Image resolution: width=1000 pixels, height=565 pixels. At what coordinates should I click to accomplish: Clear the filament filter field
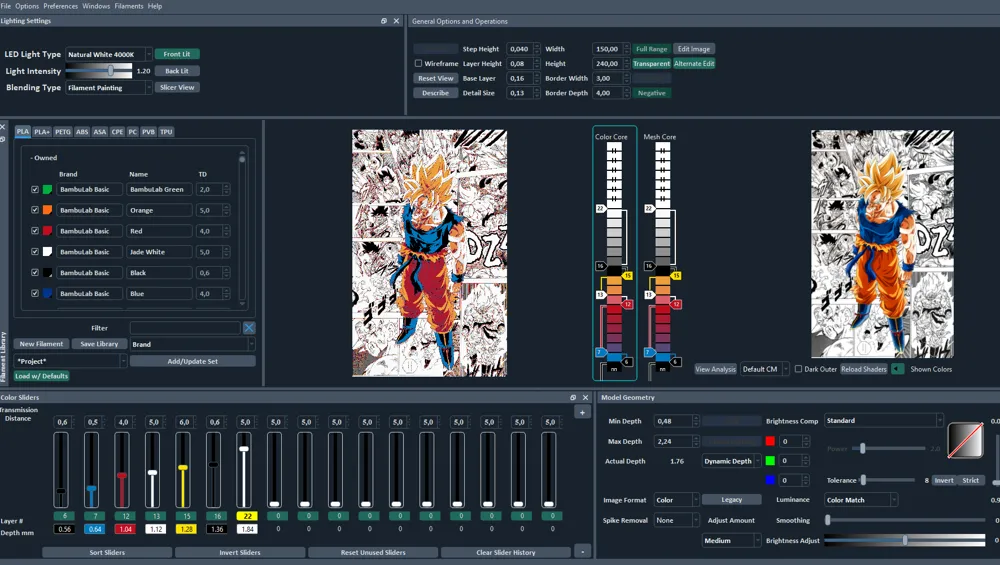coord(249,328)
